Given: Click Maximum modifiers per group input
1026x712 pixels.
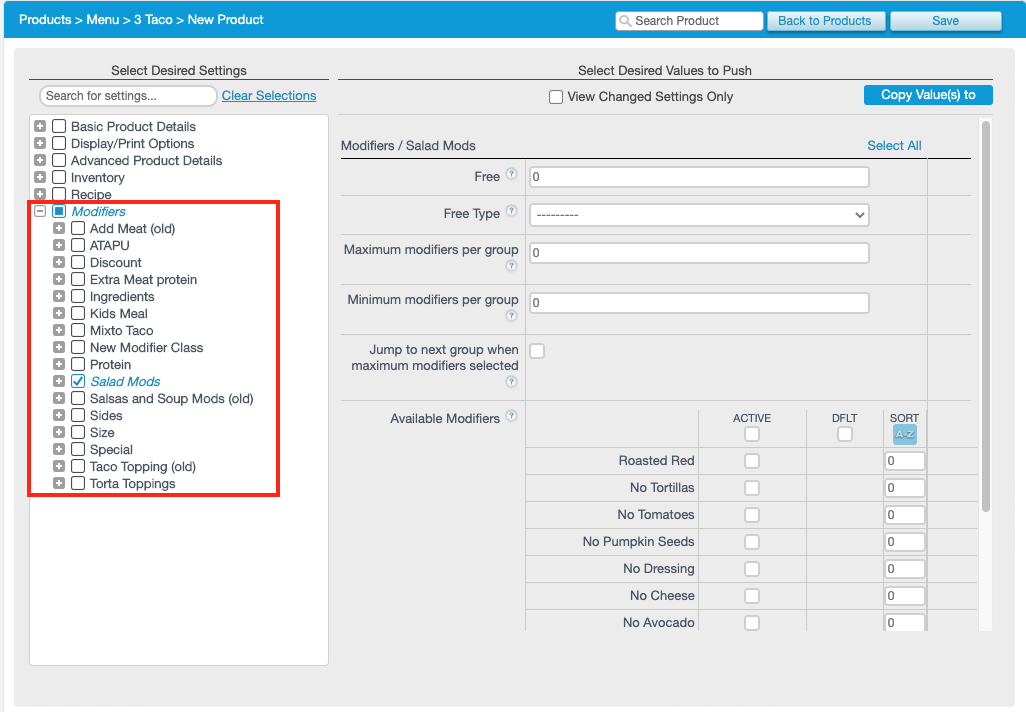Looking at the screenshot, I should [699, 253].
